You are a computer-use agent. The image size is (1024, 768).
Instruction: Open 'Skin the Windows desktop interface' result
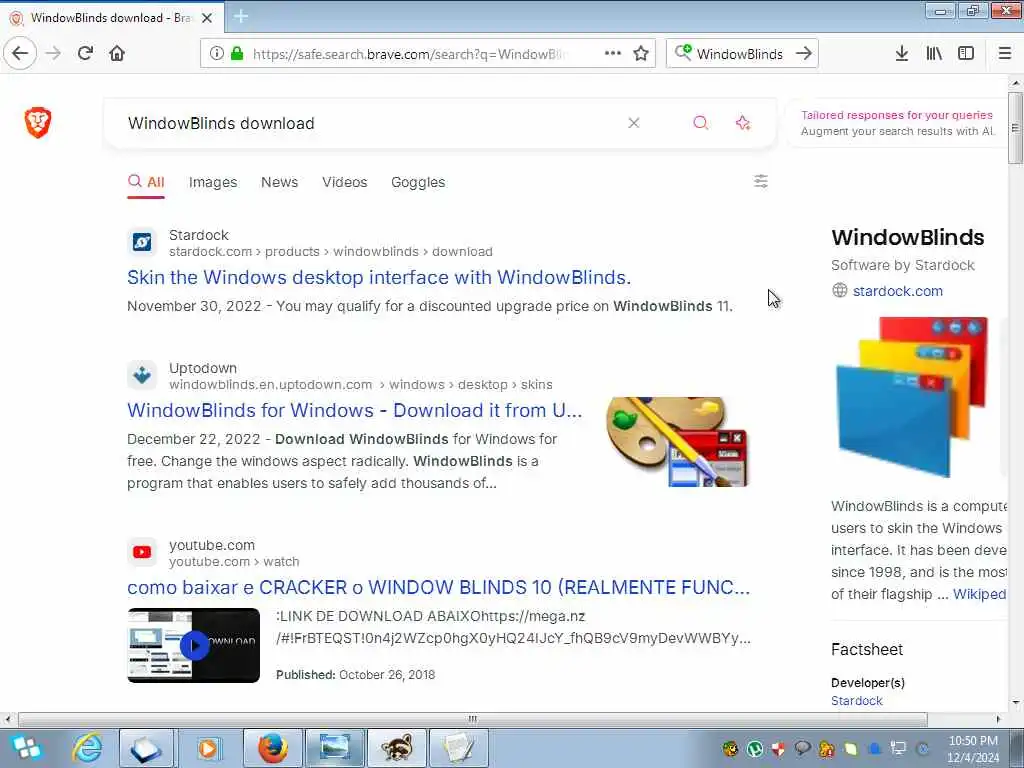379,278
